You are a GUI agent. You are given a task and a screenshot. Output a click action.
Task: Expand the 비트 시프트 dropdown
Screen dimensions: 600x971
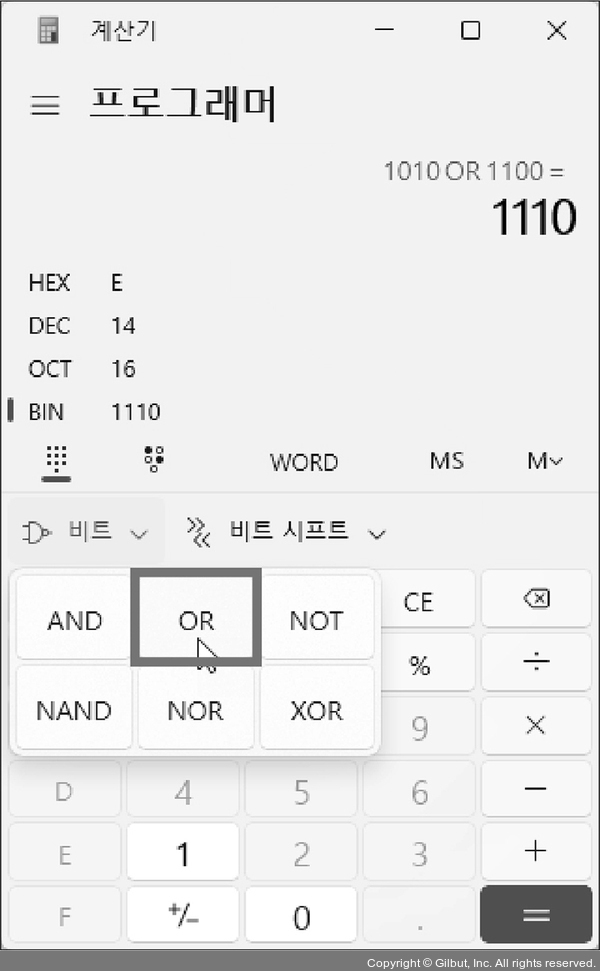click(287, 532)
